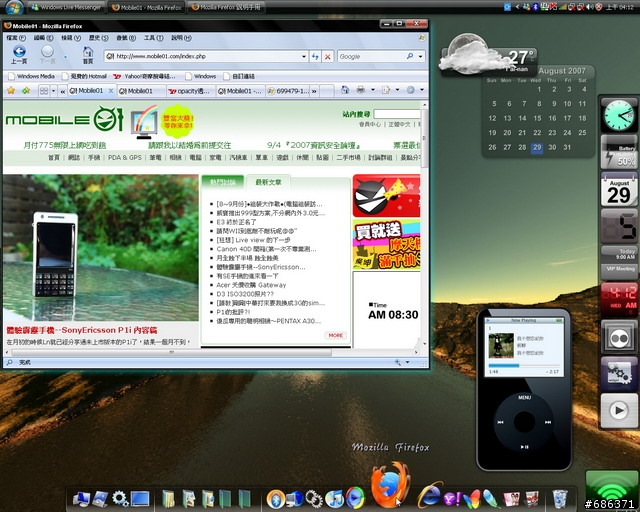Open Windows Live Messenger butterfly dock icon
The height and width of the screenshot is (512, 640).
tap(471, 499)
